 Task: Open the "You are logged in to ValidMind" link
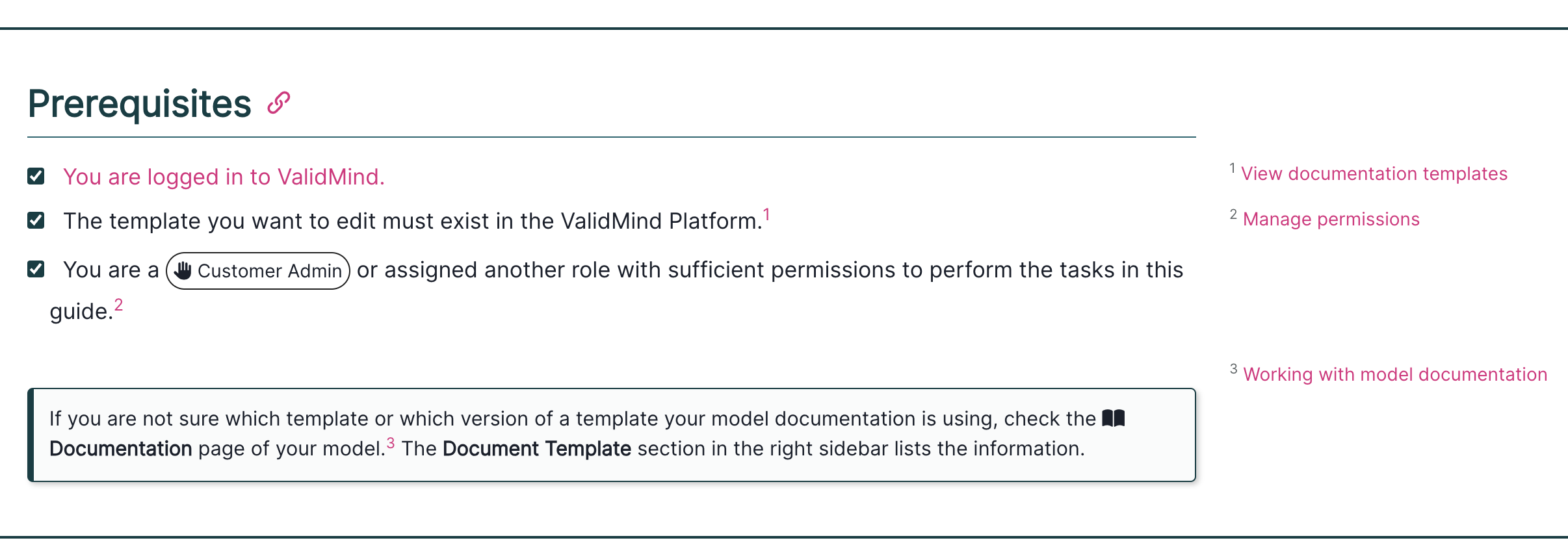224,177
